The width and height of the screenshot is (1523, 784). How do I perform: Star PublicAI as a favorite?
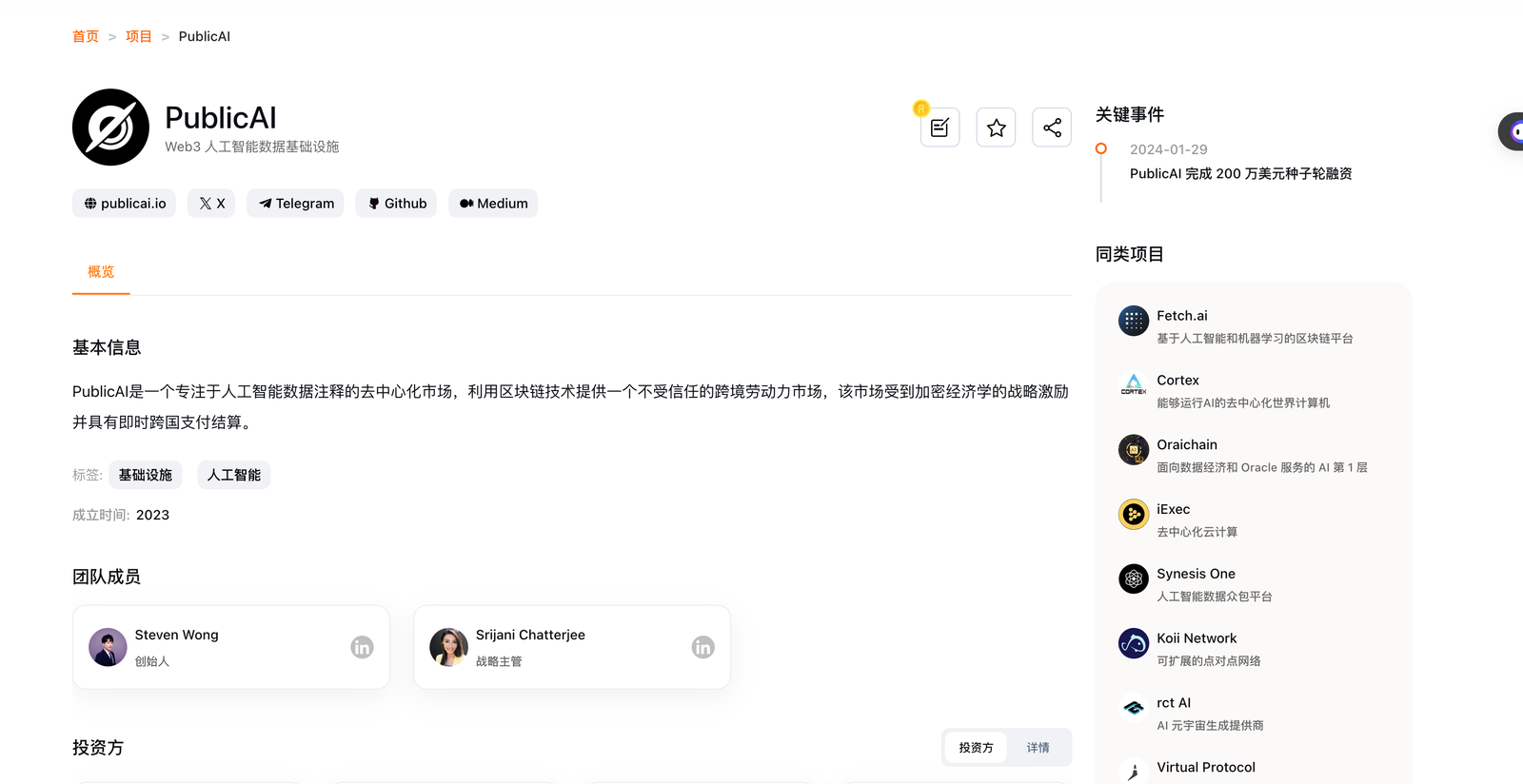pyautogui.click(x=996, y=127)
